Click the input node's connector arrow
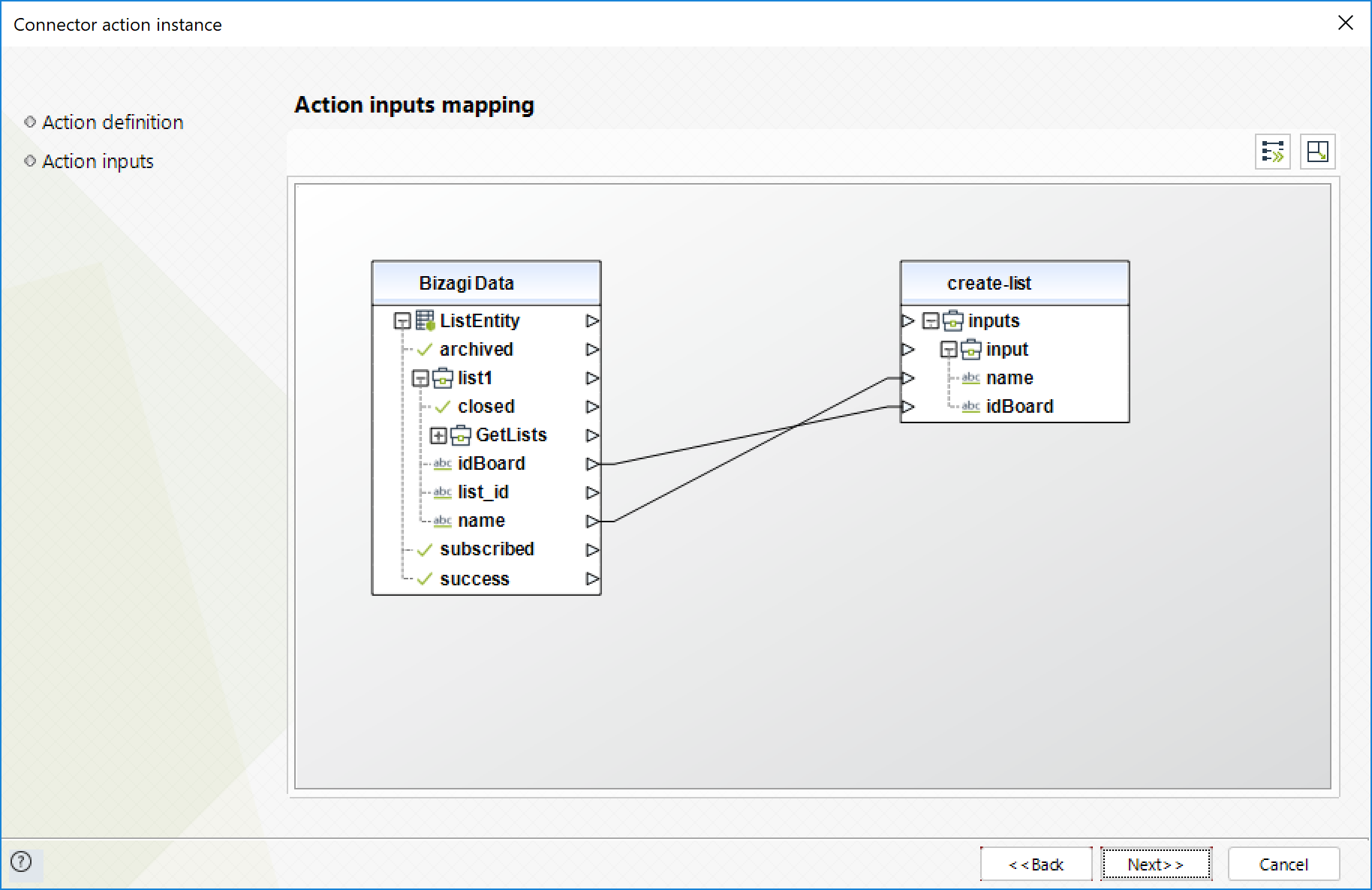Image resolution: width=1372 pixels, height=890 pixels. [908, 350]
